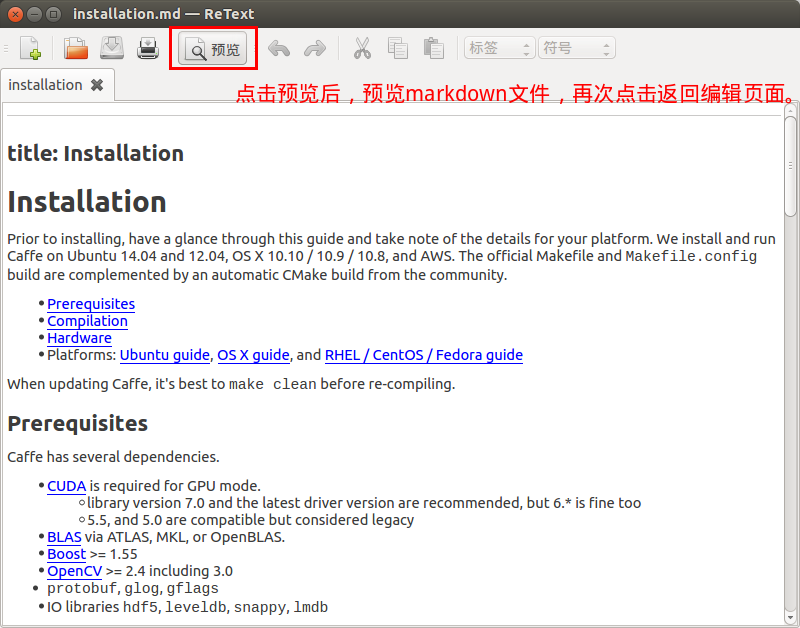
Task: Click the toolbar drag handle grip
Action: (x=6, y=49)
